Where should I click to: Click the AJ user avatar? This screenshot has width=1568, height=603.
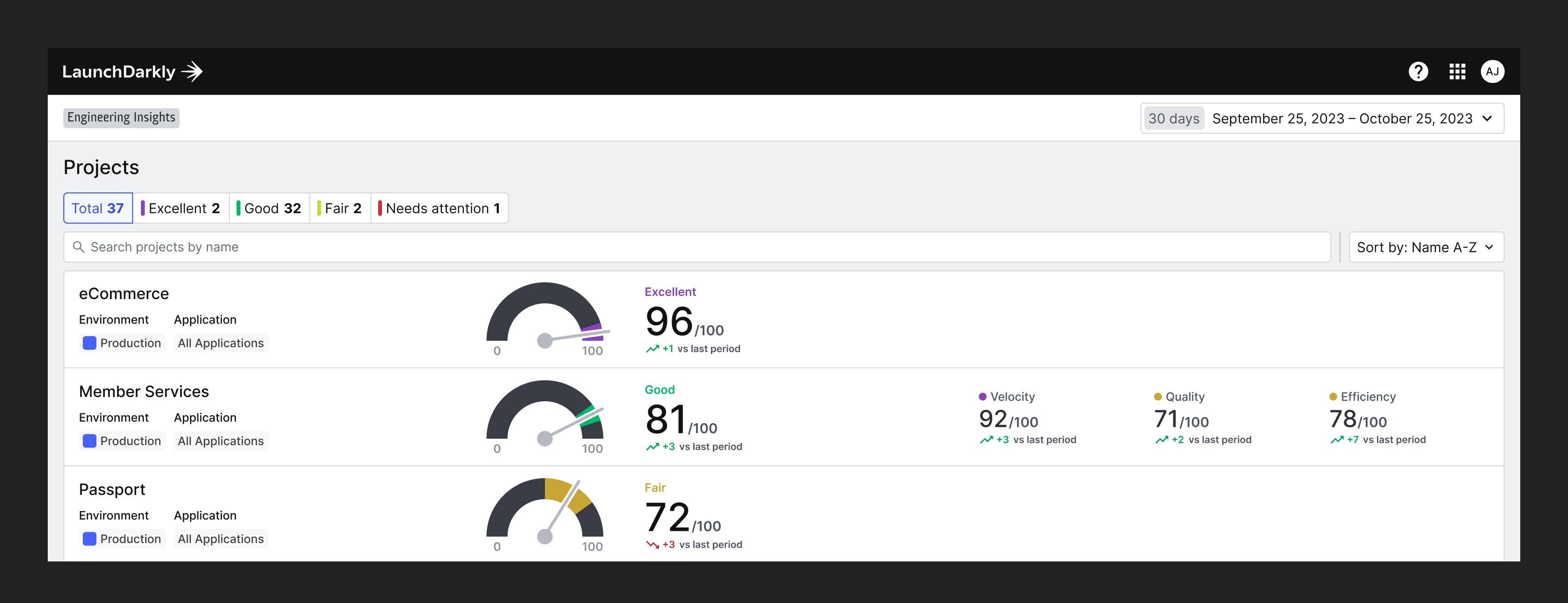1492,72
